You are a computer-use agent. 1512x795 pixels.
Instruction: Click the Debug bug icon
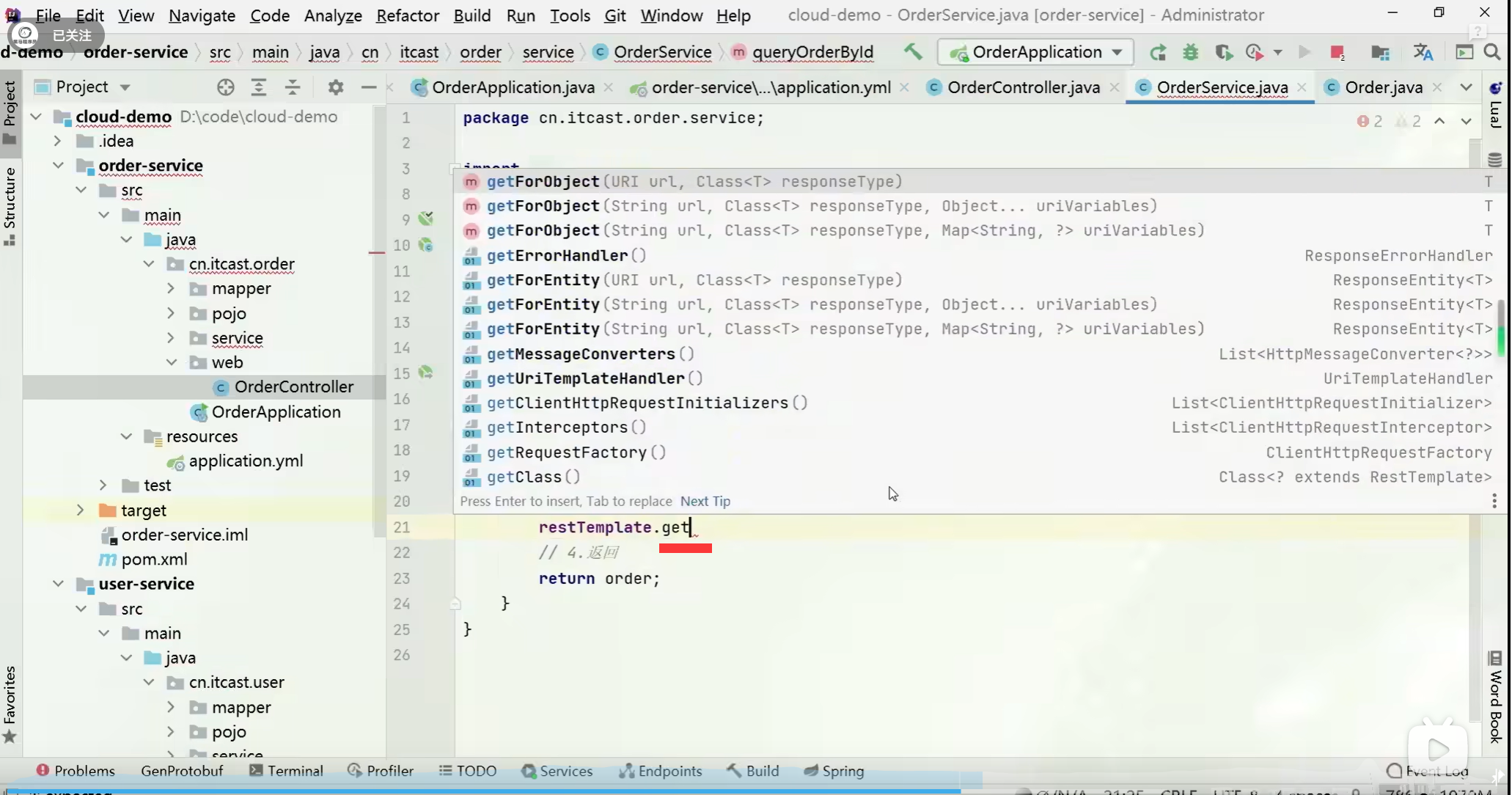[x=1191, y=52]
